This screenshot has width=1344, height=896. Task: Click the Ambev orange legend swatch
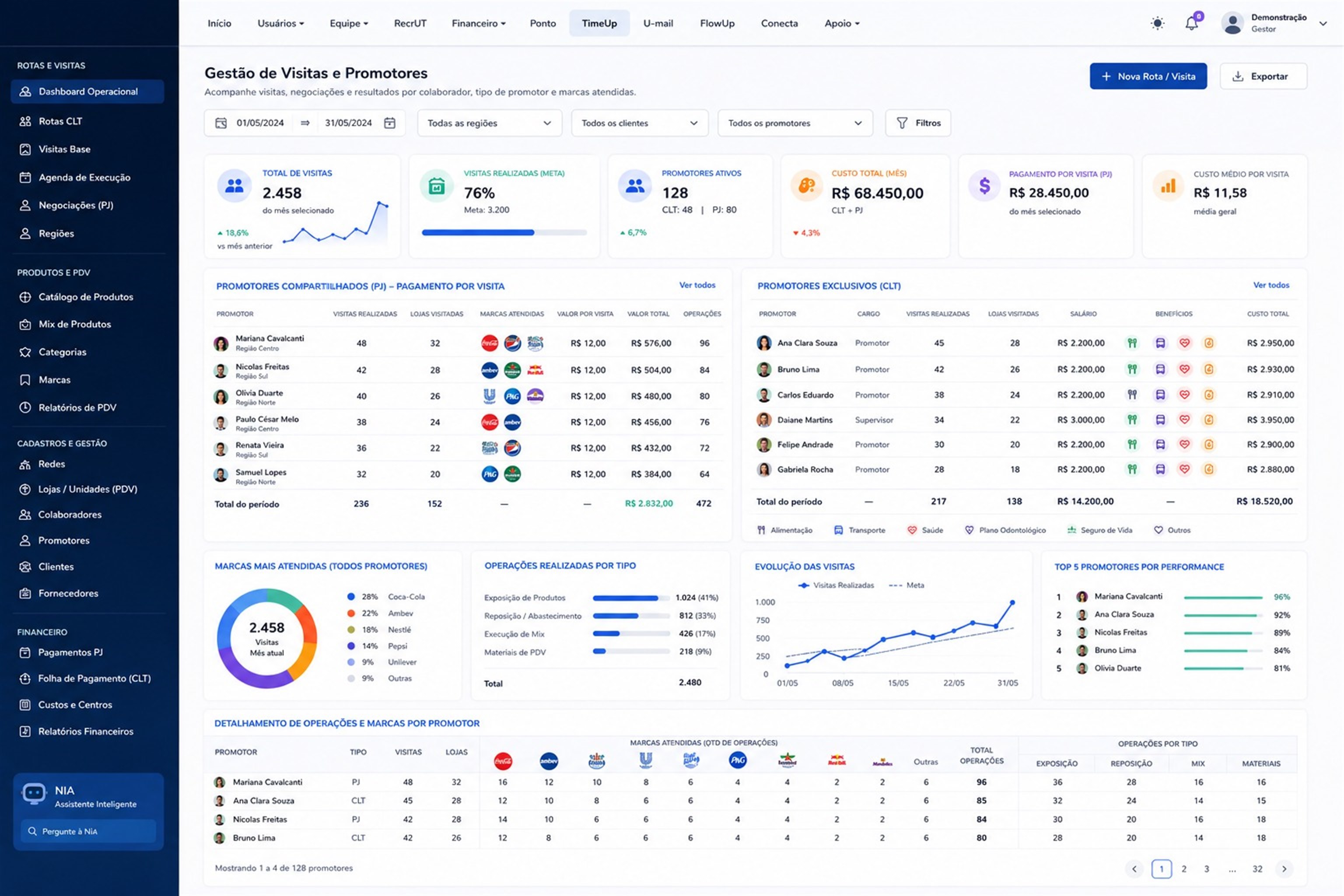(x=351, y=614)
